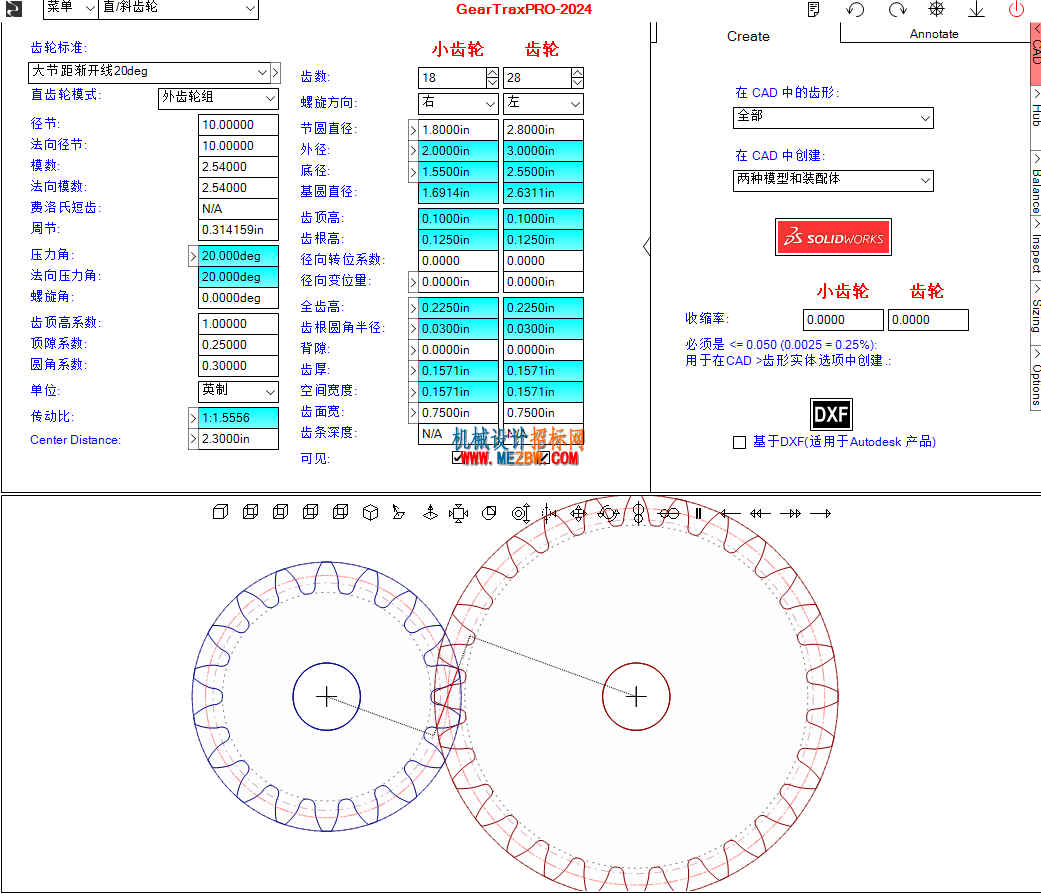Open the Inspect side tab
Viewport: 1041px width, 894px height.
(1036, 247)
